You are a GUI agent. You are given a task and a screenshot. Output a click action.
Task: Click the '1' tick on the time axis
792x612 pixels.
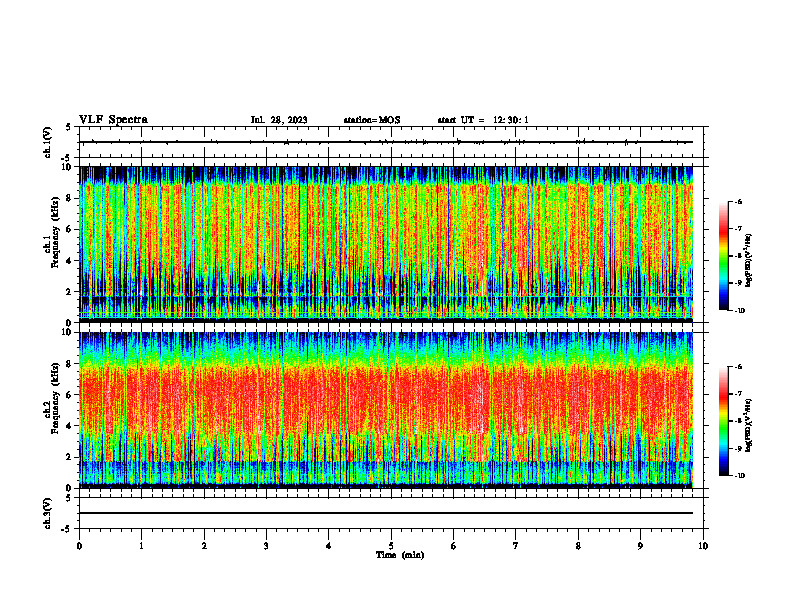141,546
